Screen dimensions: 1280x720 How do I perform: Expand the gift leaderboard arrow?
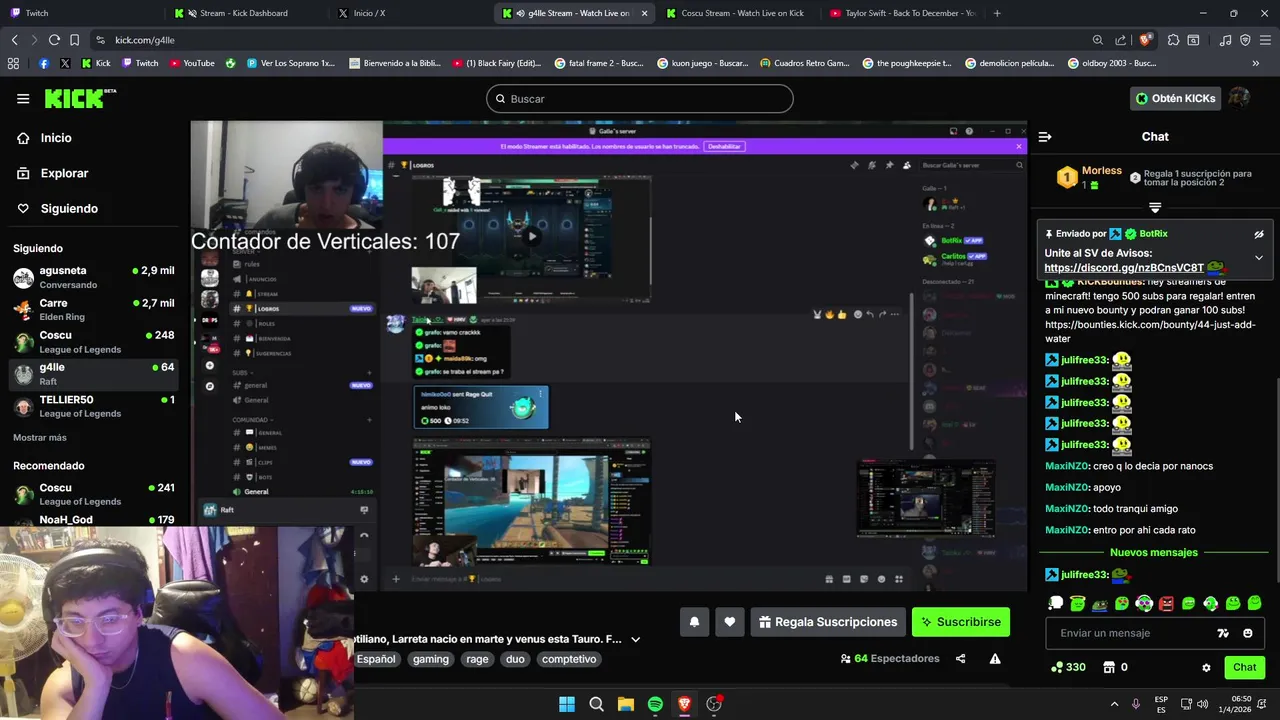pyautogui.click(x=1155, y=208)
